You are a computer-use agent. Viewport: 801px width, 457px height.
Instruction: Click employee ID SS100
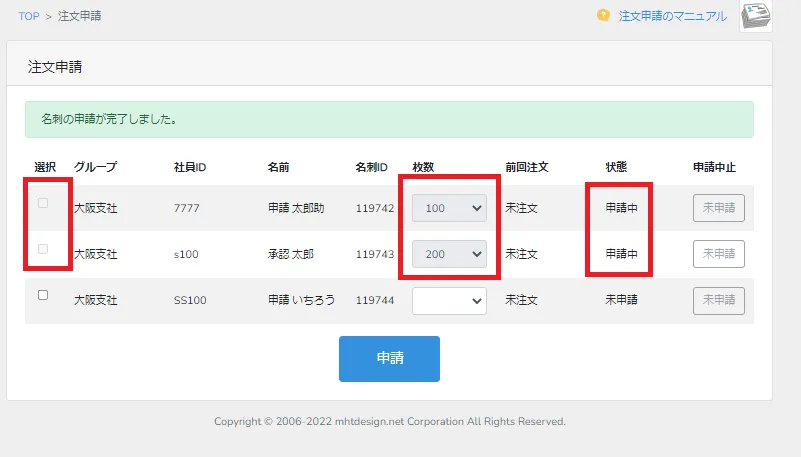[x=190, y=300]
